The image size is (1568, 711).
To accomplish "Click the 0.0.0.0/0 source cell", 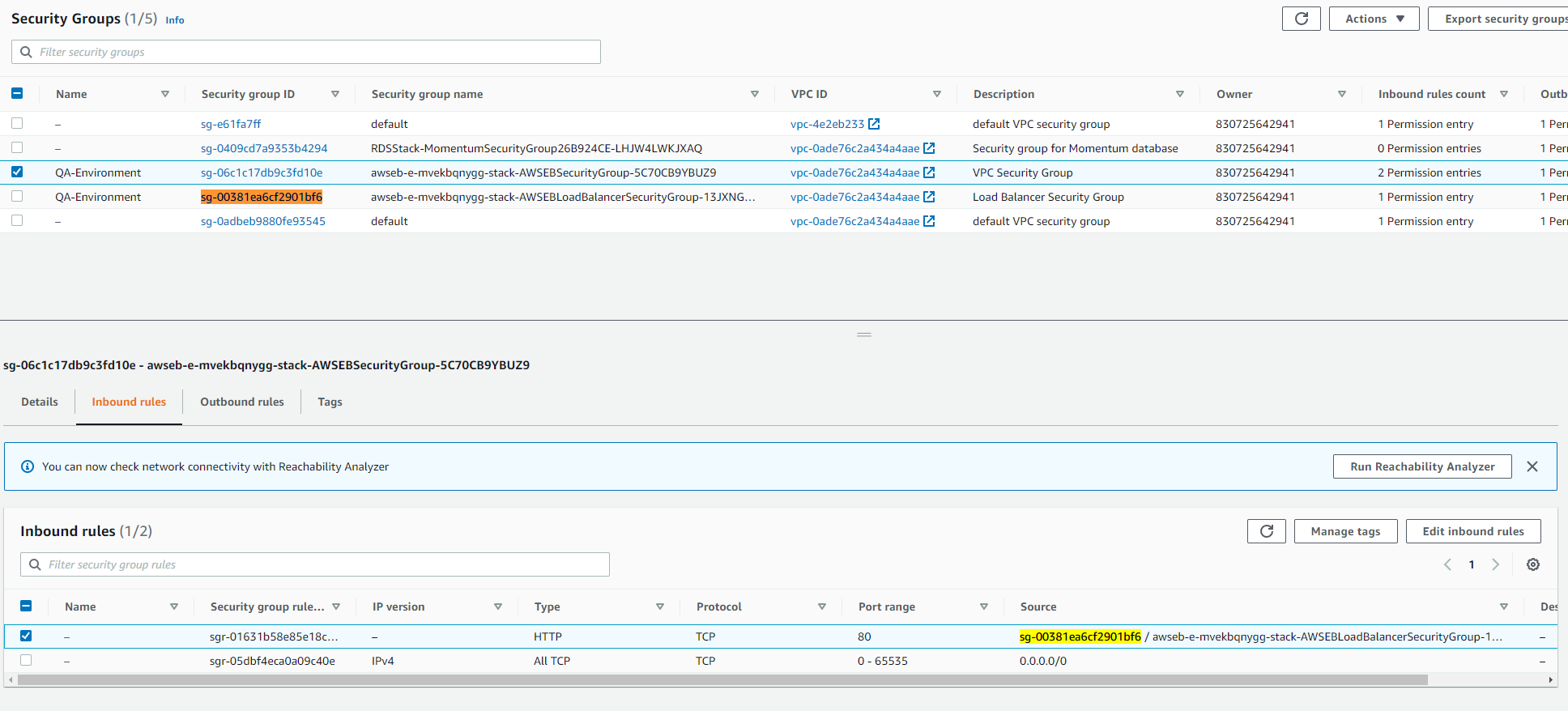I will click(x=1043, y=661).
